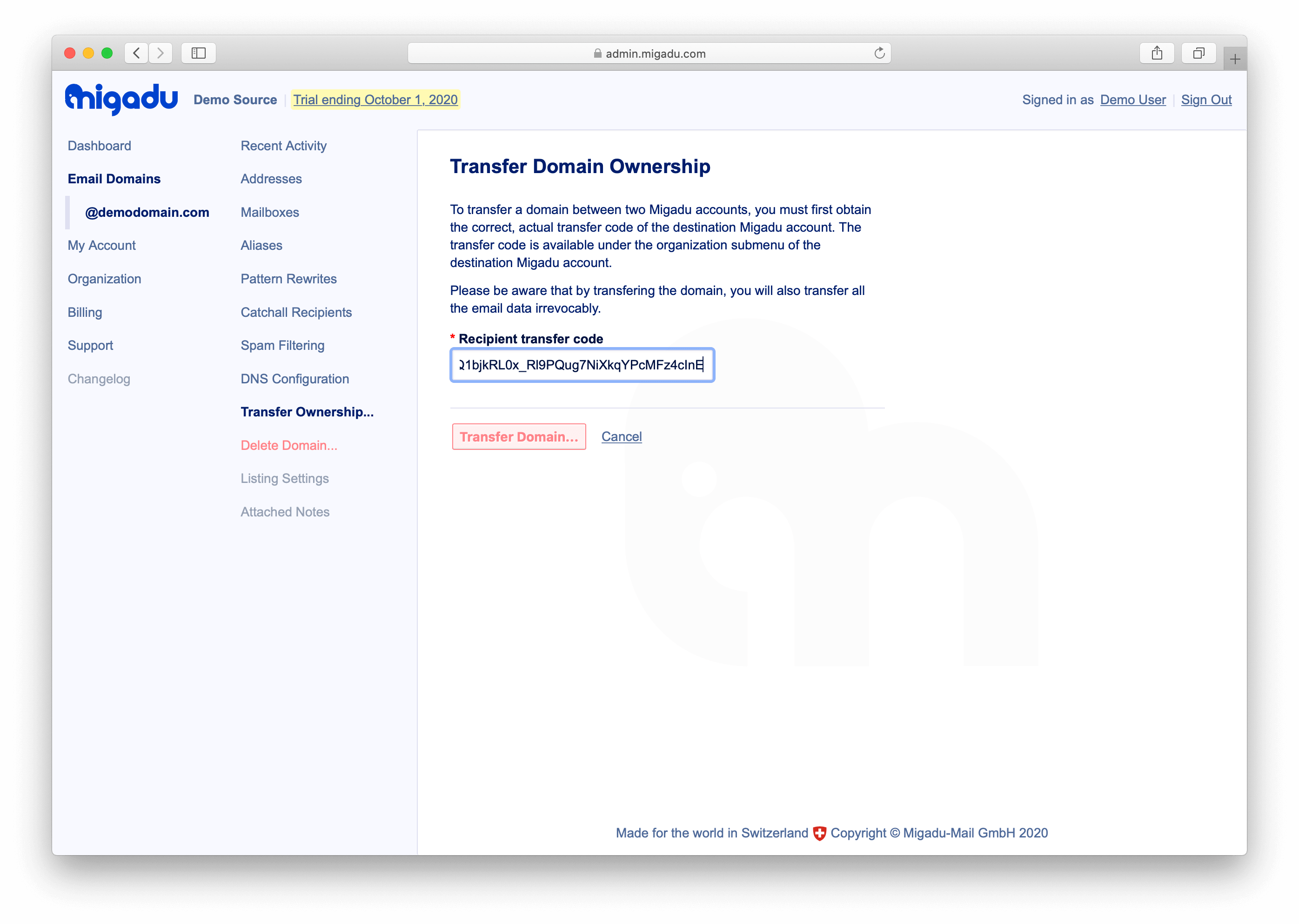Open DNS Configuration
Screen dimensions: 1299x924
295,379
